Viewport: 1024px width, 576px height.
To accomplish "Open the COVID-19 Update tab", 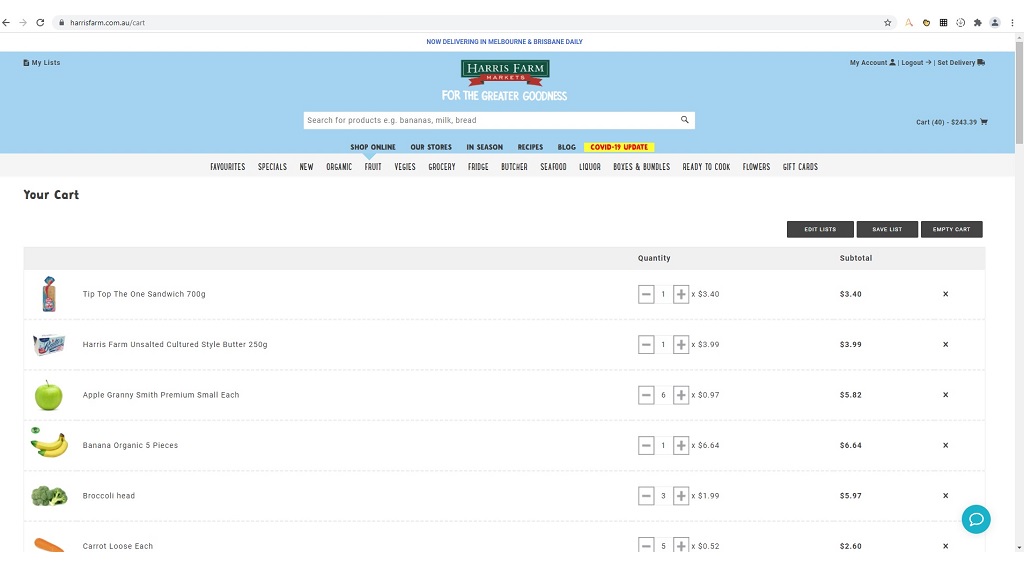I will coord(619,147).
